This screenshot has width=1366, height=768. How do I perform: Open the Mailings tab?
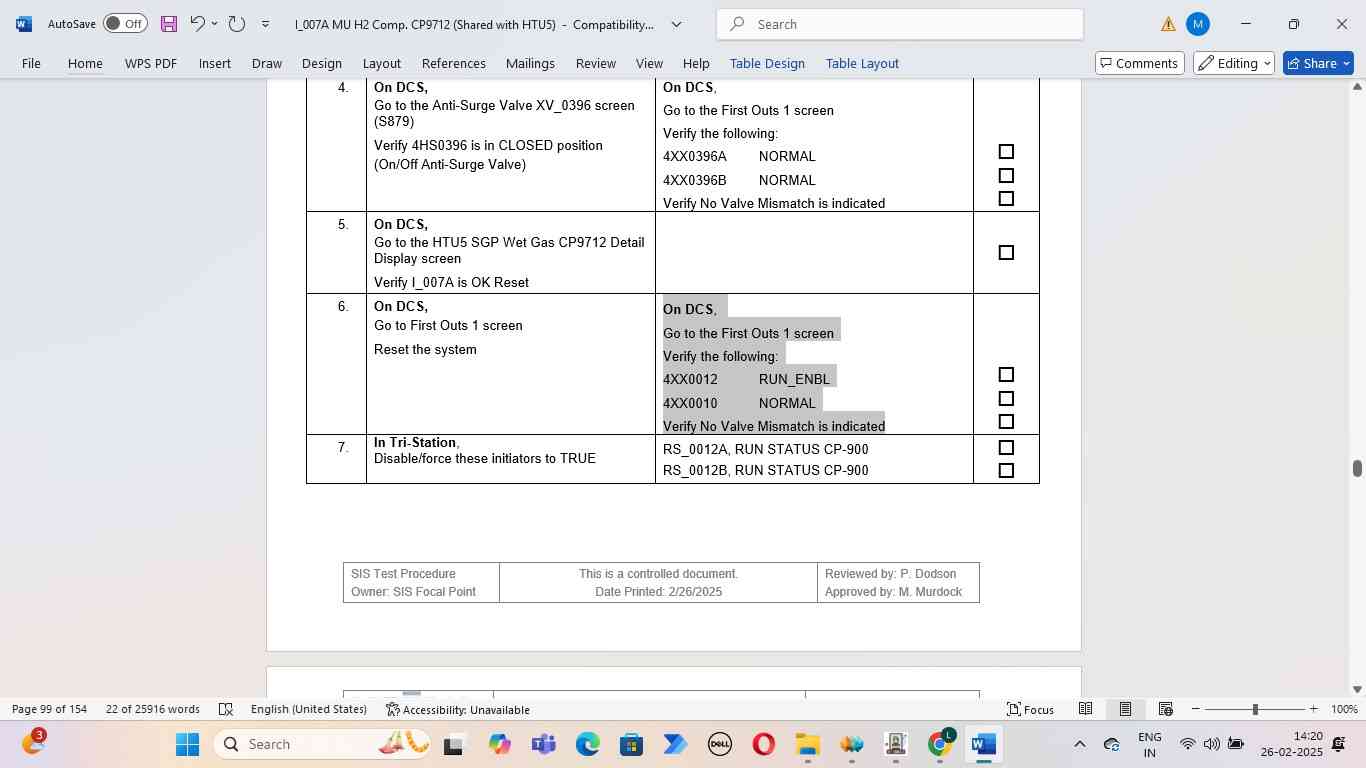[x=530, y=63]
